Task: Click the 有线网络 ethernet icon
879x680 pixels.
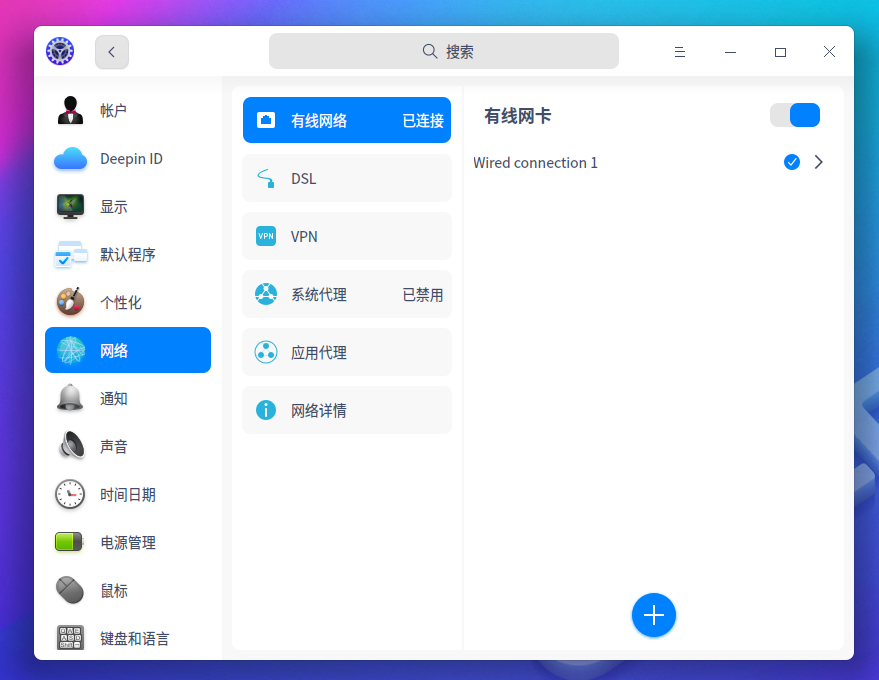Action: tap(266, 119)
